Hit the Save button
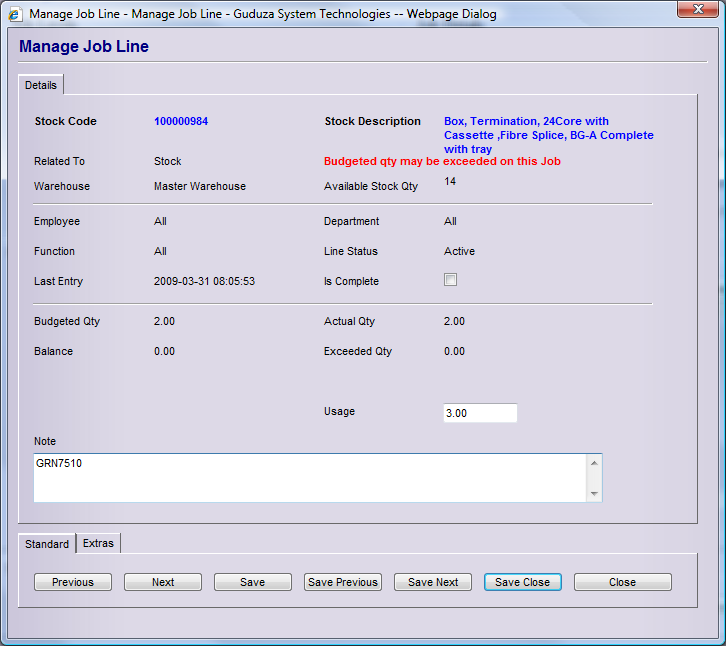726x646 pixels. pyautogui.click(x=253, y=582)
